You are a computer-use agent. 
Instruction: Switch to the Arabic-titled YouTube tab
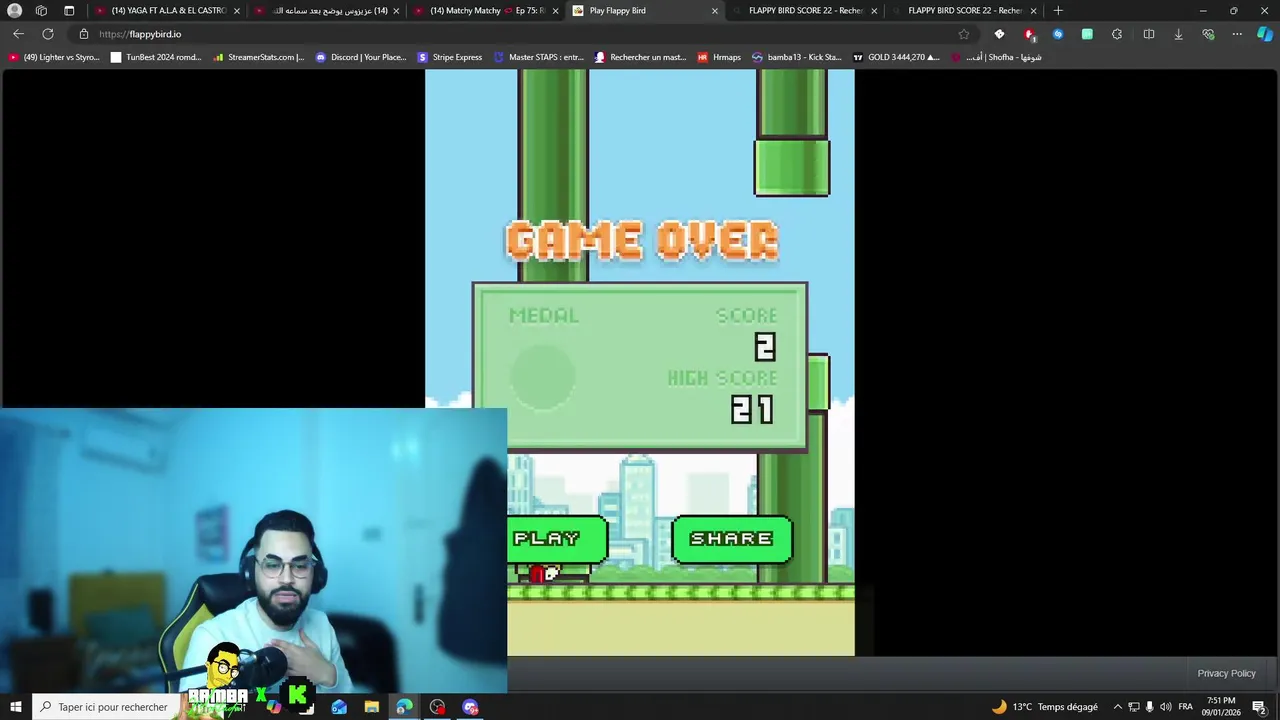pyautogui.click(x=328, y=11)
